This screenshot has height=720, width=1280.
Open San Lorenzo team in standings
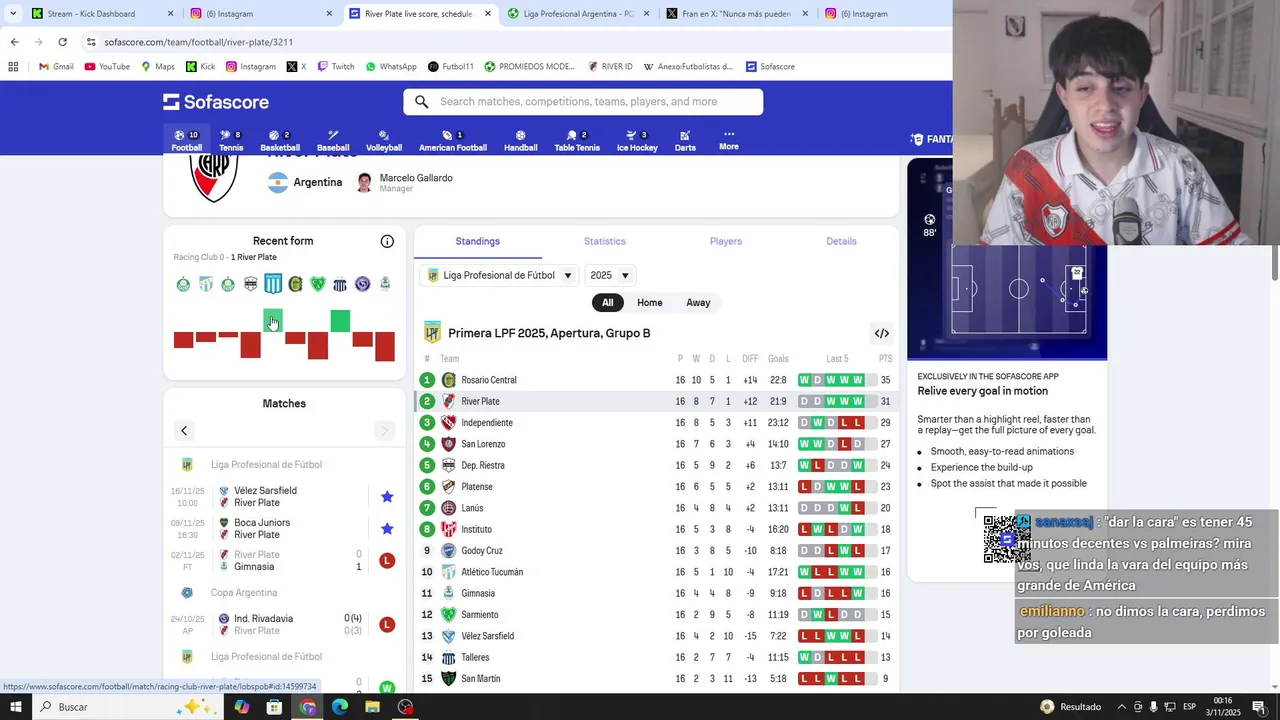[x=483, y=444]
